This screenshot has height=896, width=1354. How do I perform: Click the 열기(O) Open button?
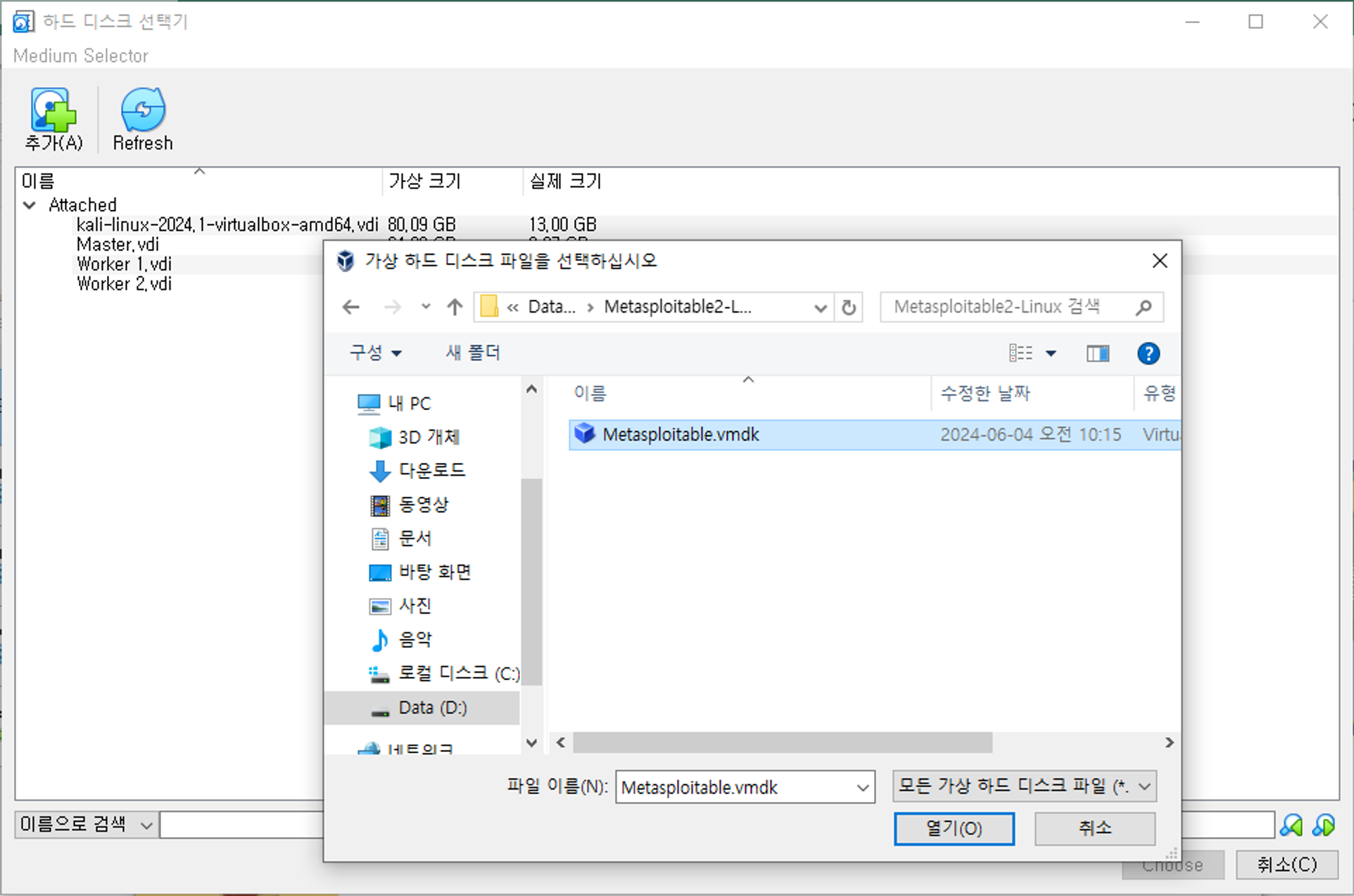(x=954, y=828)
